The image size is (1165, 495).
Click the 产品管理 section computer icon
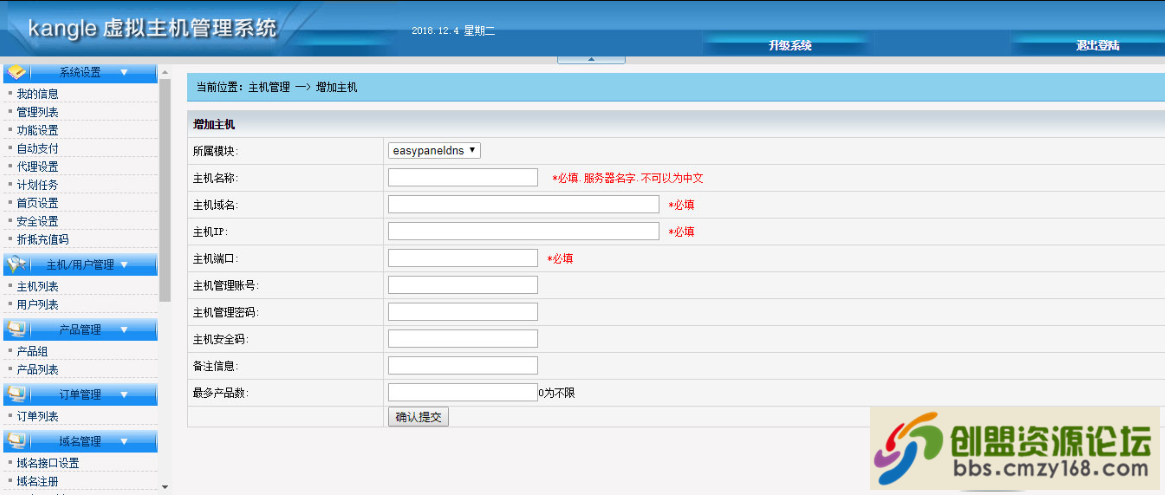(x=17, y=329)
